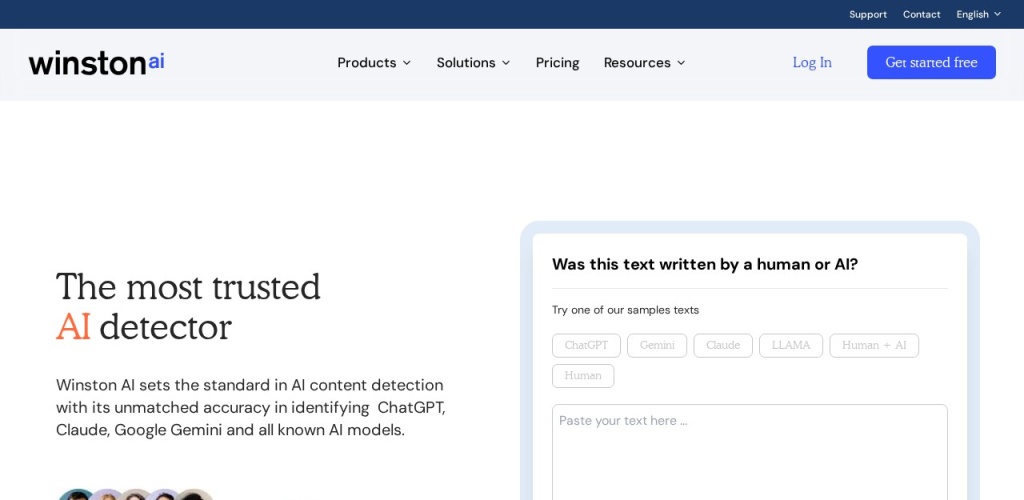Expand the Solutions menu
This screenshot has height=500, width=1024.
coord(473,62)
